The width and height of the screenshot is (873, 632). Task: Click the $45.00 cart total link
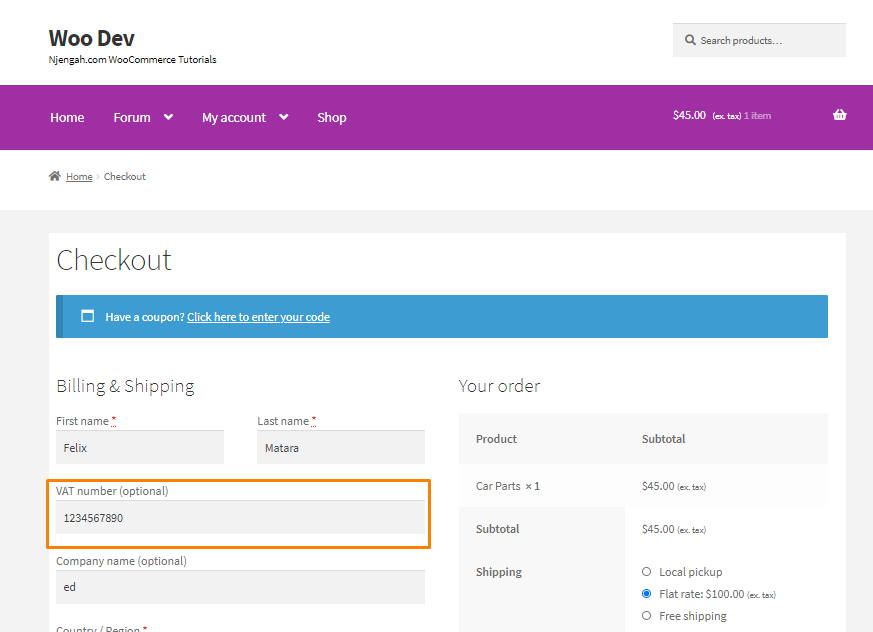coord(689,115)
